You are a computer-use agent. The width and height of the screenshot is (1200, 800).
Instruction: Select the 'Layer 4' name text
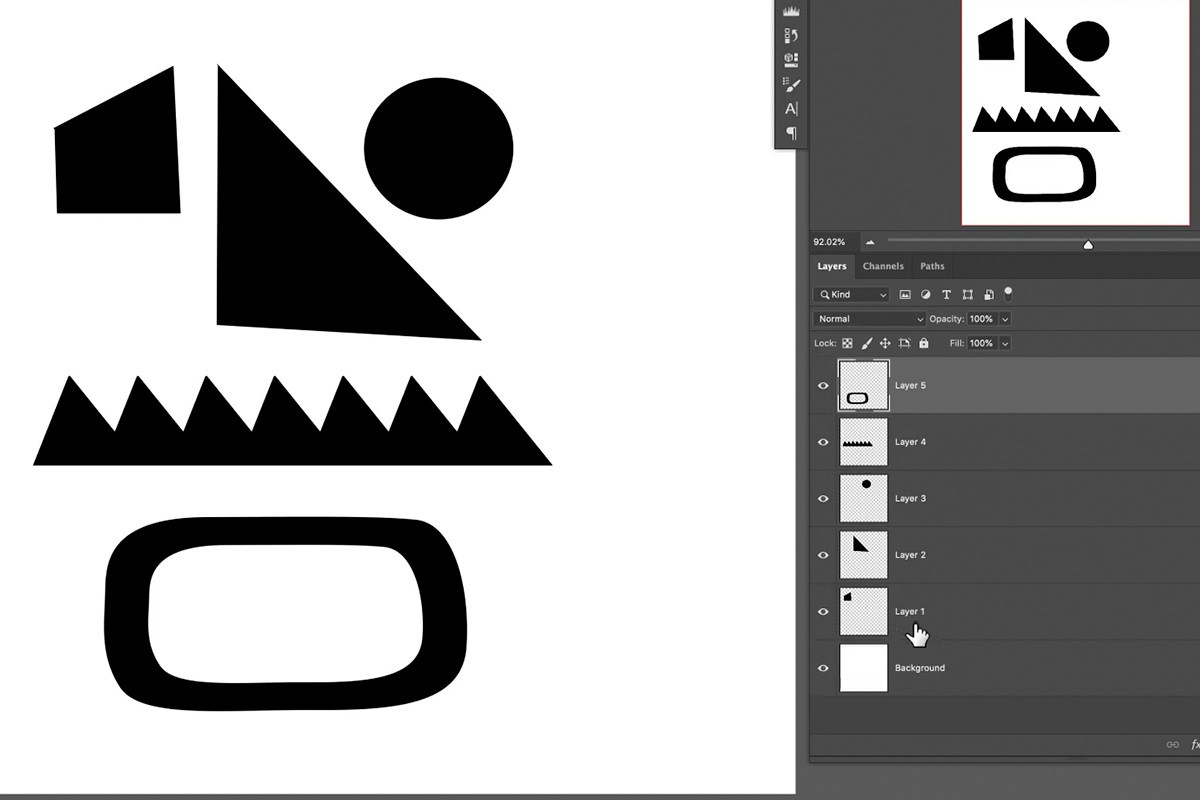click(911, 442)
